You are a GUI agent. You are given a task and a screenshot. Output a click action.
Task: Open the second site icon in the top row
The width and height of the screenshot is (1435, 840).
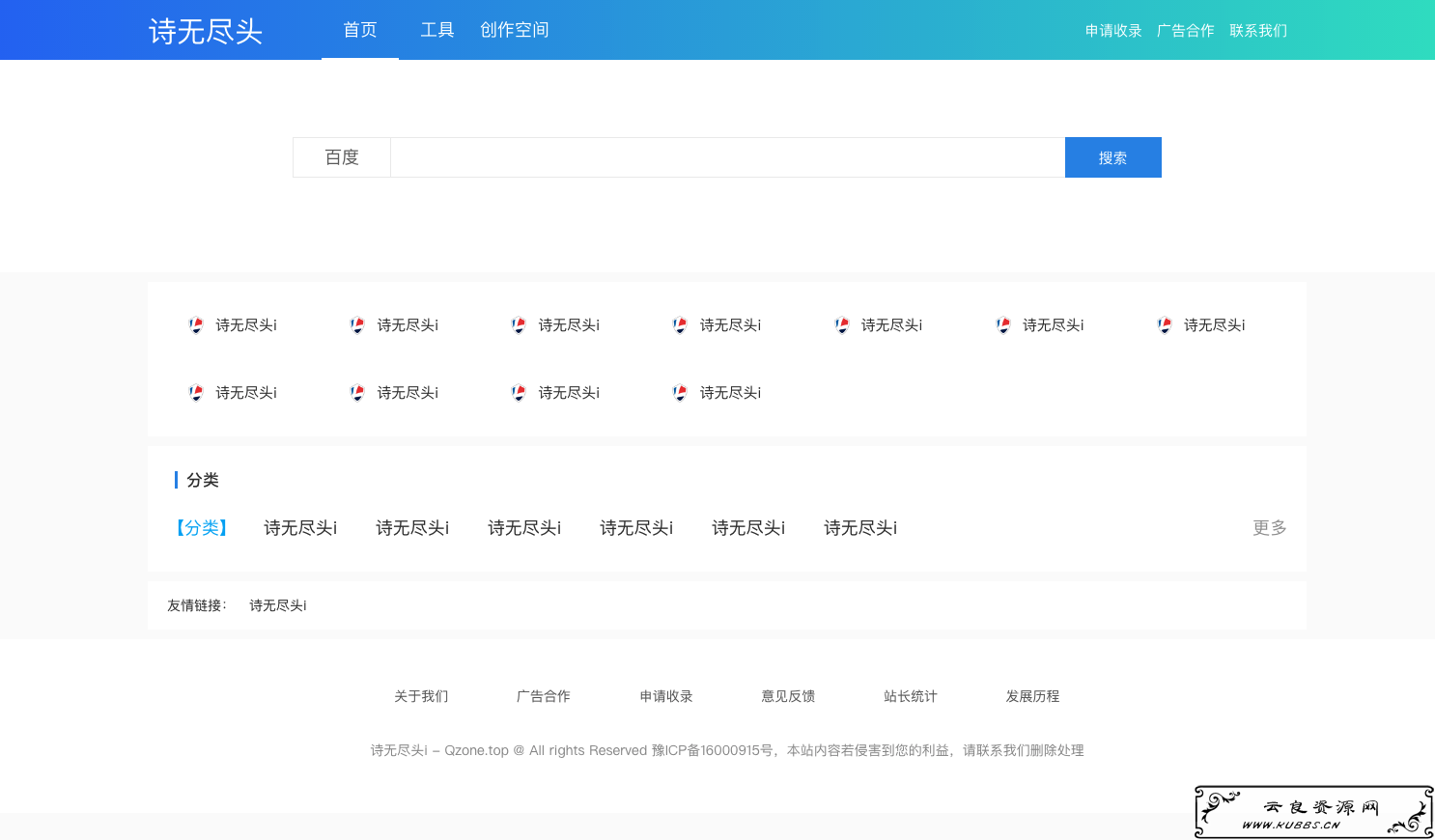point(357,325)
